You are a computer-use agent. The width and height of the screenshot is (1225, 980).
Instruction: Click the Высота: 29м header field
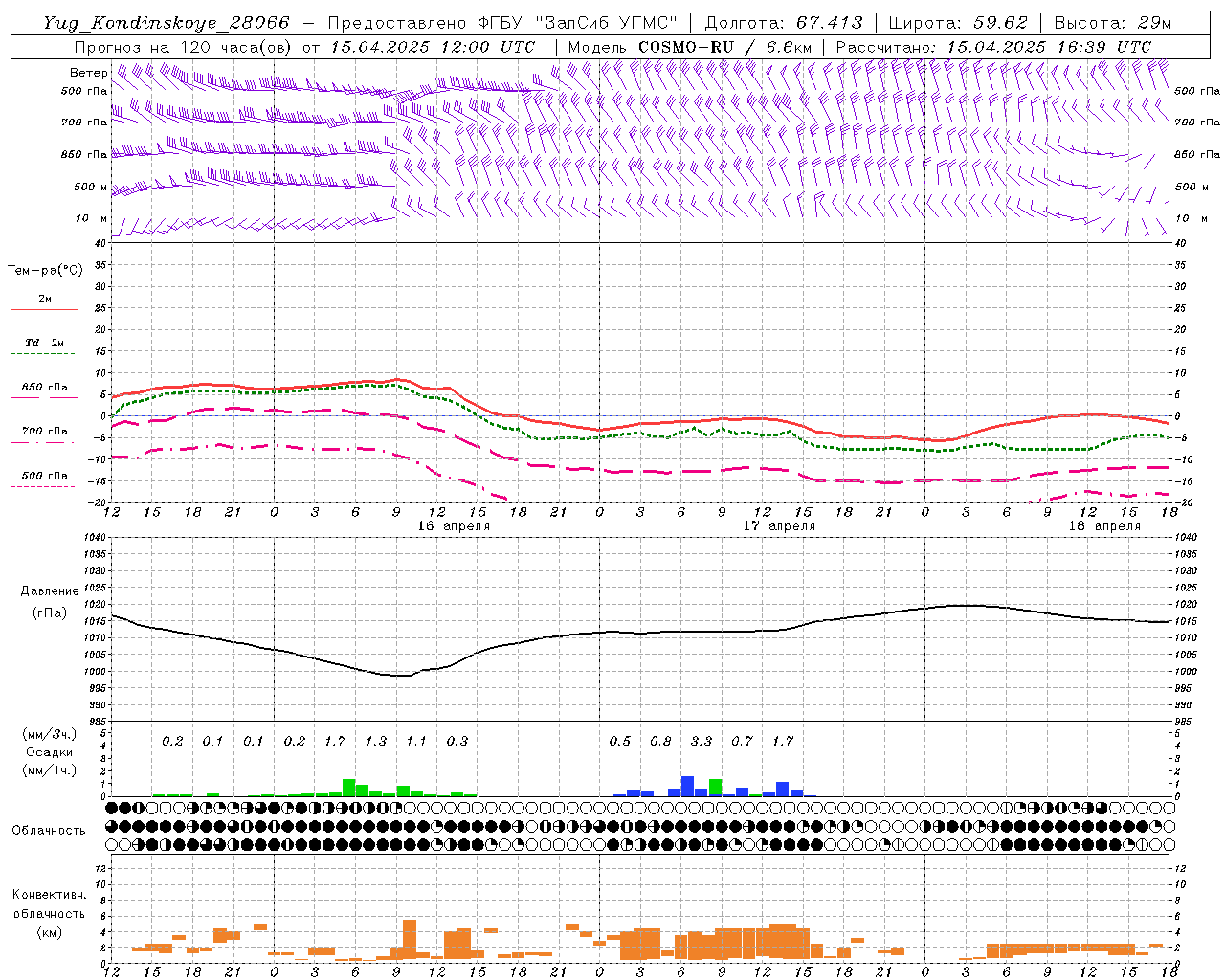(x=1111, y=23)
